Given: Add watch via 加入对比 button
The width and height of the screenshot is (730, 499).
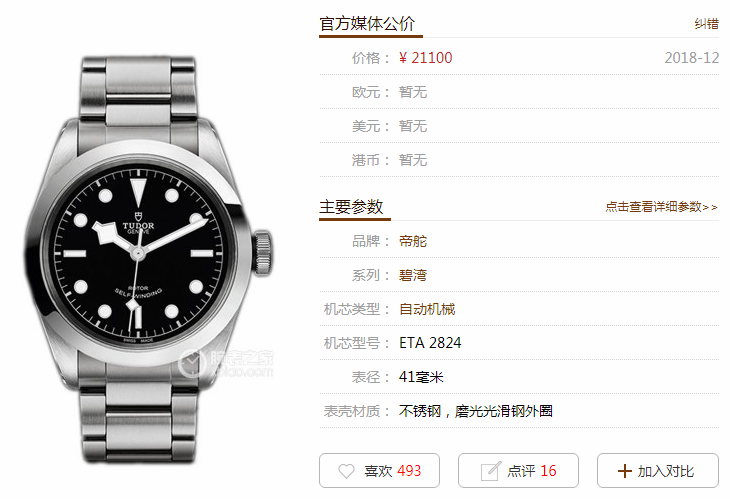Looking at the screenshot, I should (658, 471).
